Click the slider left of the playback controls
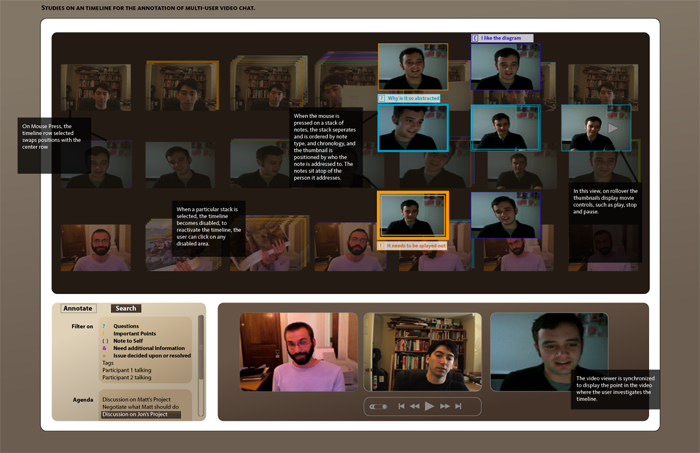The height and width of the screenshot is (453, 700). click(378, 406)
